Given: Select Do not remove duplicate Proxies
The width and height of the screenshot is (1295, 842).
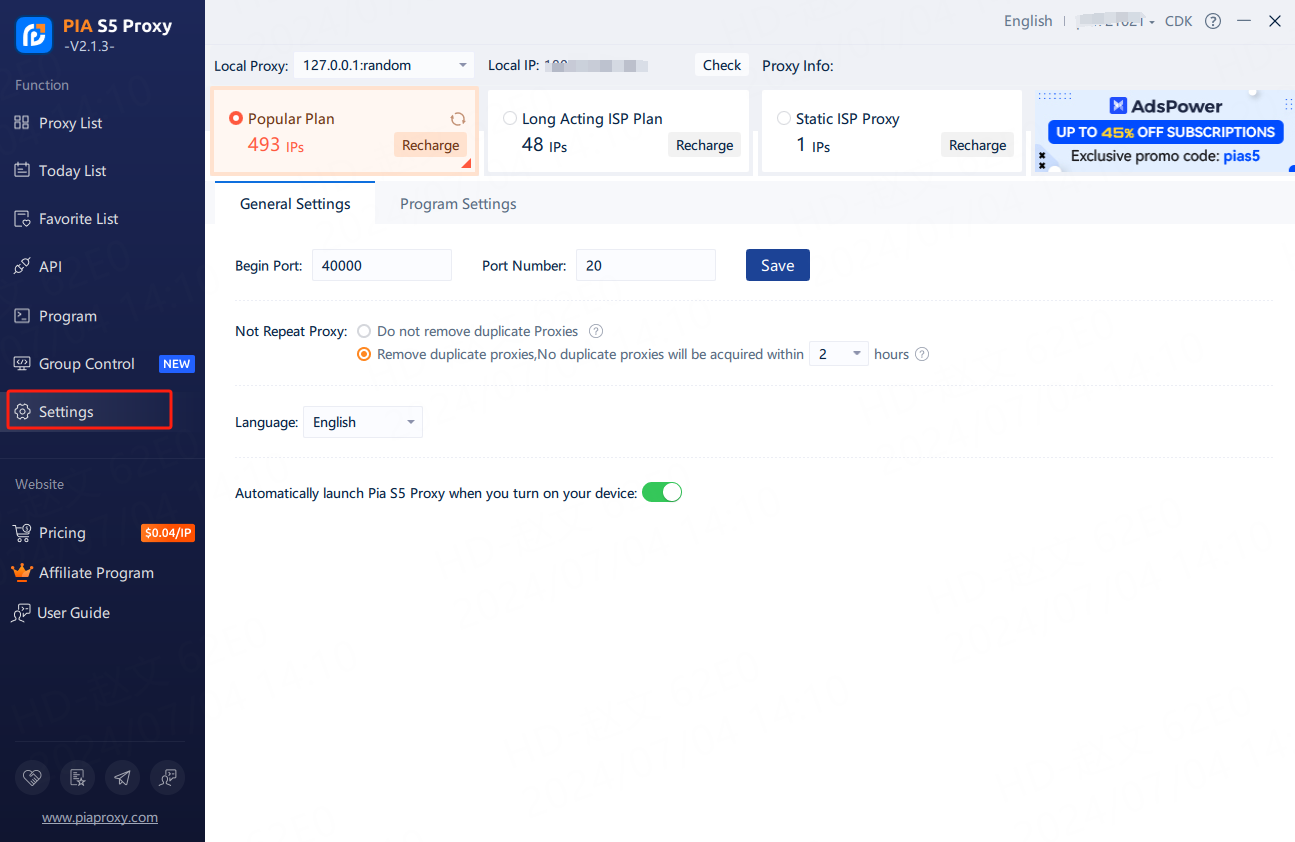Looking at the screenshot, I should coord(364,331).
